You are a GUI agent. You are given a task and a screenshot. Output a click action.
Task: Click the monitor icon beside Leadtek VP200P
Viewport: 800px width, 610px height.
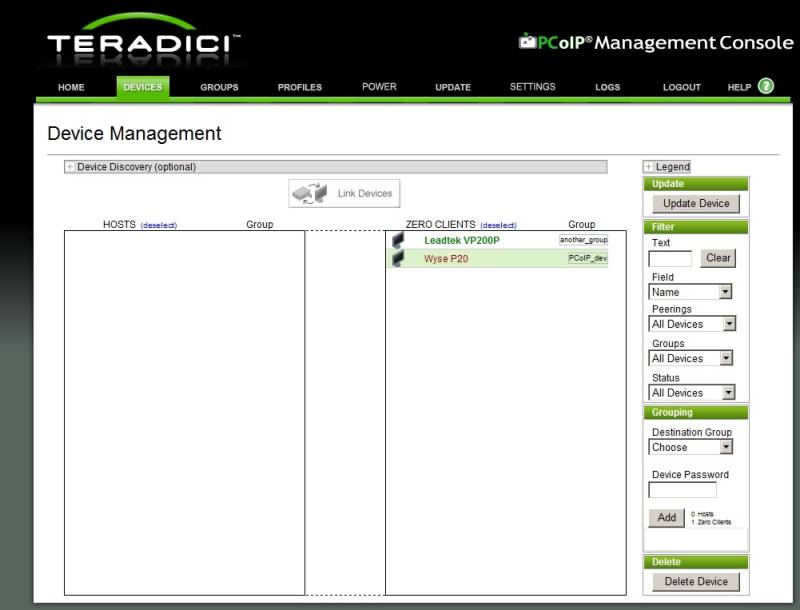398,240
